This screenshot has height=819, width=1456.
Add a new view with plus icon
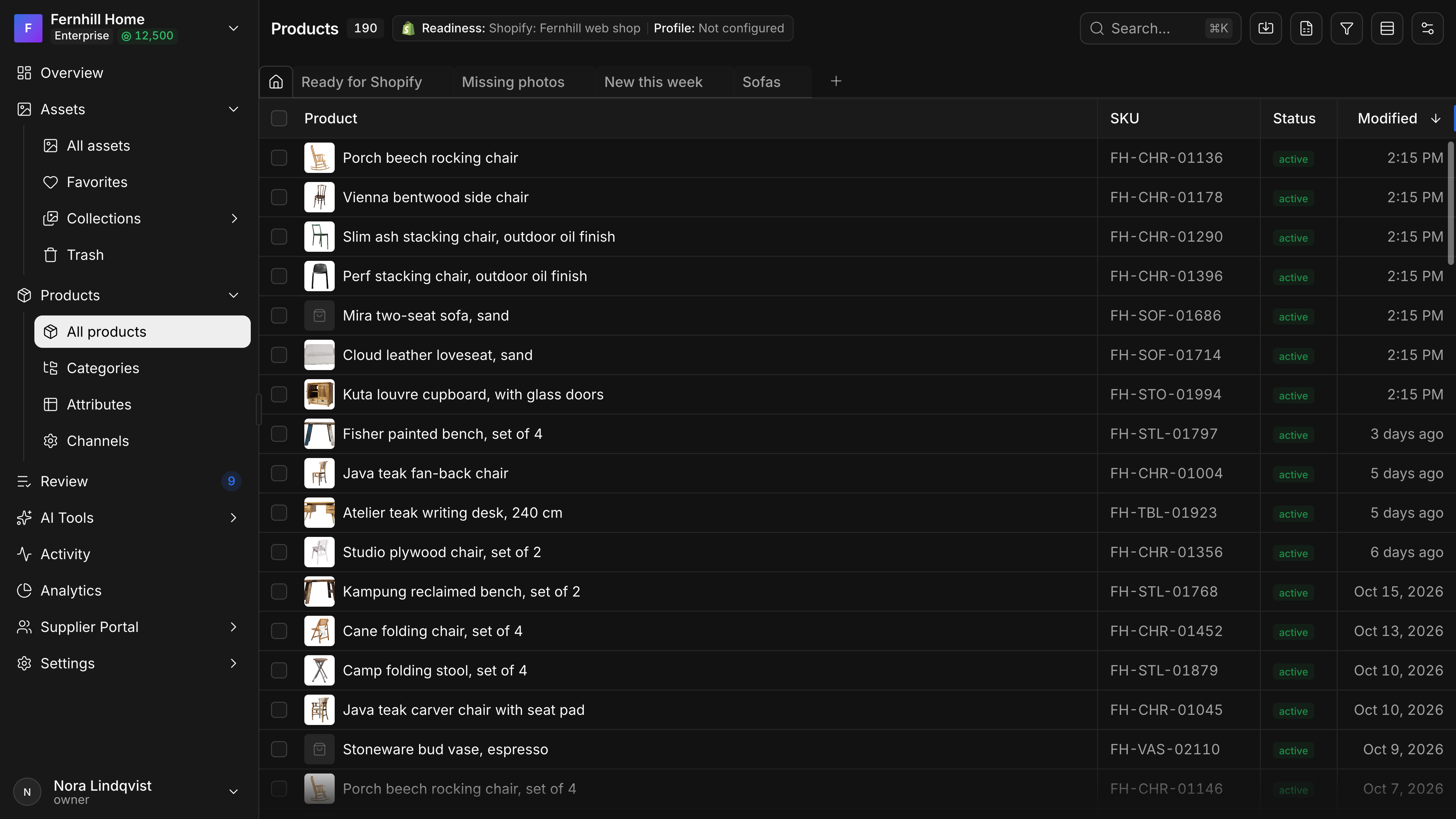[836, 81]
